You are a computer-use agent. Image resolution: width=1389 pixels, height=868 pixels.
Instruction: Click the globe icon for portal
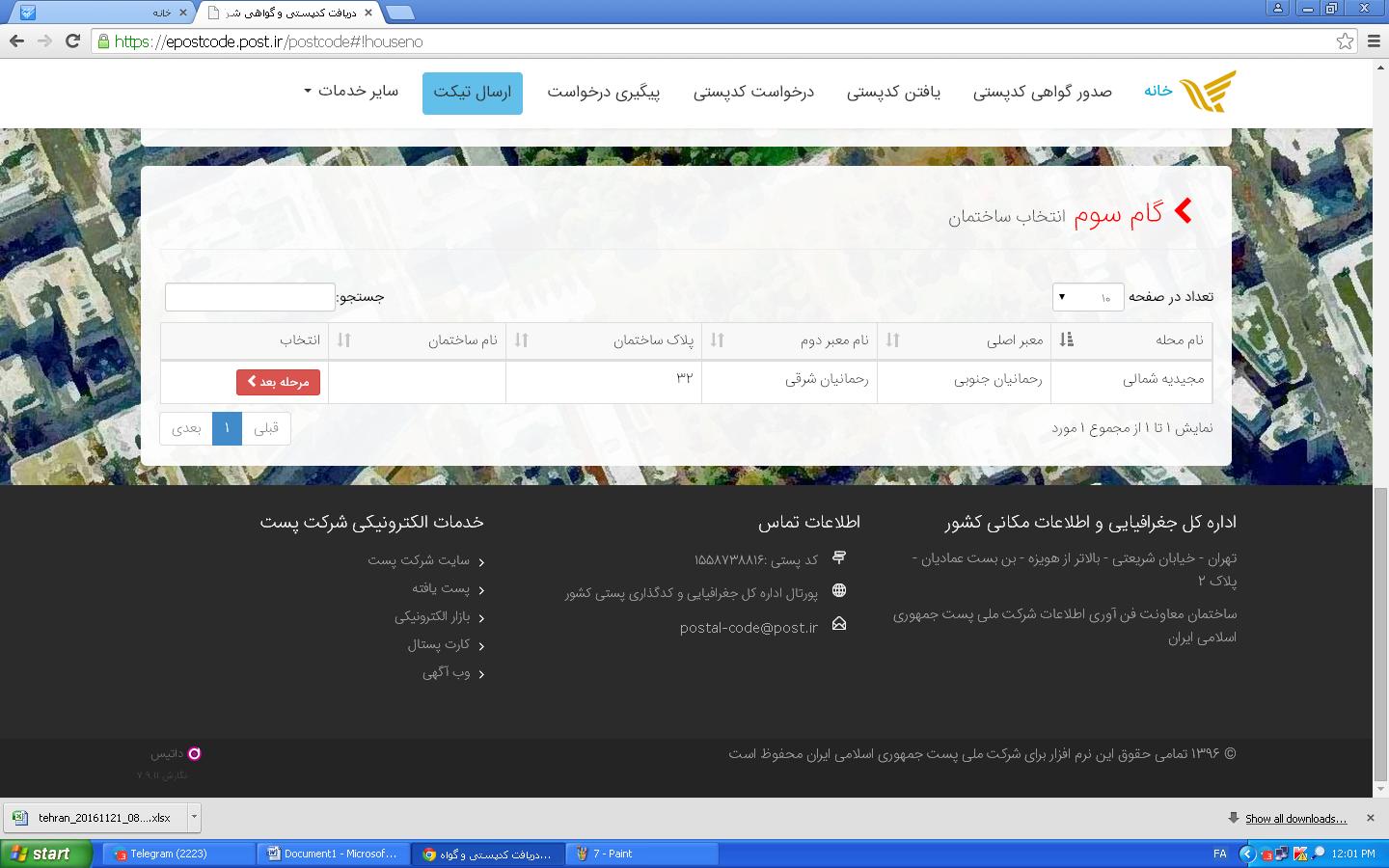pyautogui.click(x=839, y=590)
